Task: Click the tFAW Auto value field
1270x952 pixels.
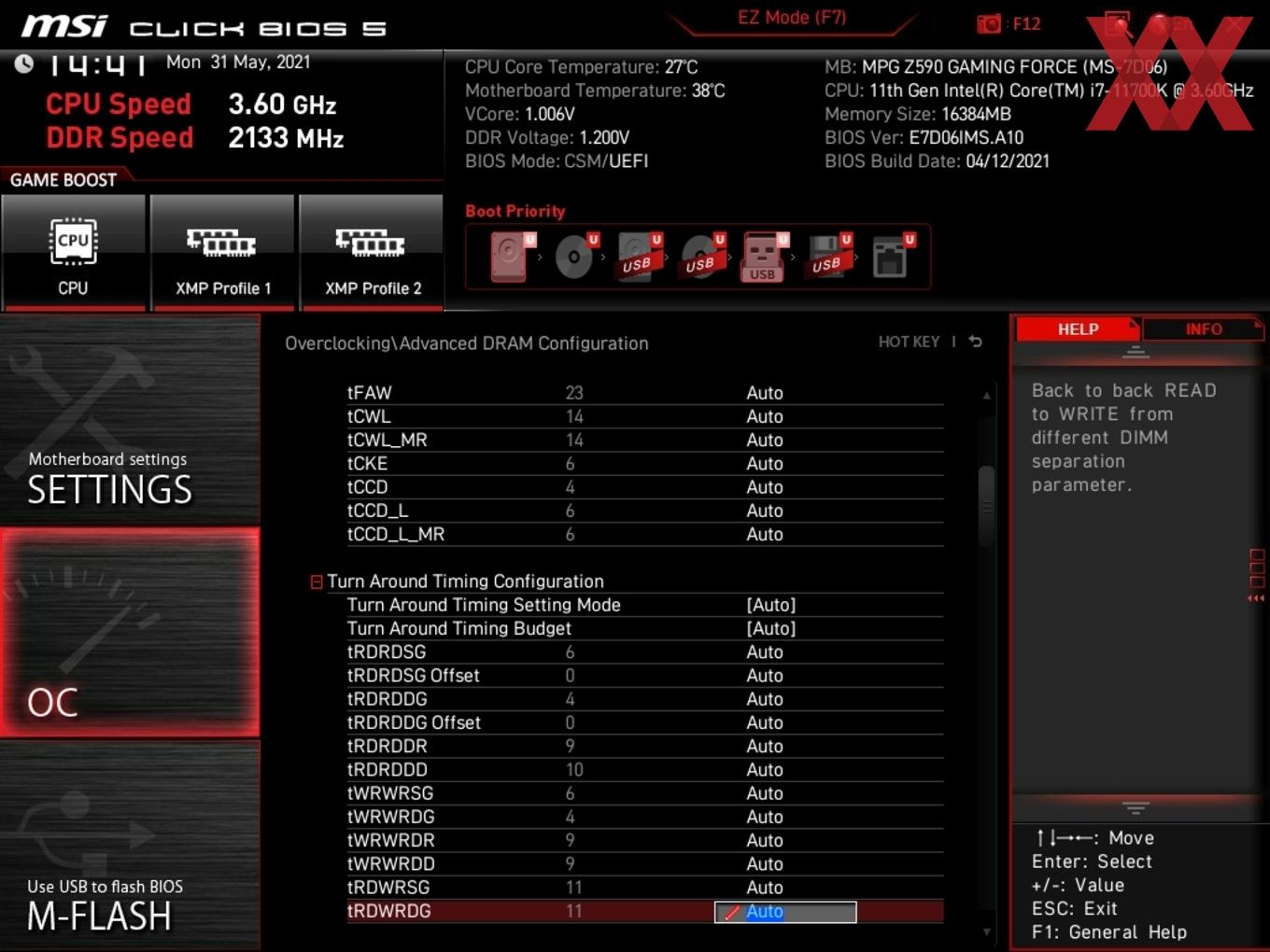Action: [x=765, y=393]
